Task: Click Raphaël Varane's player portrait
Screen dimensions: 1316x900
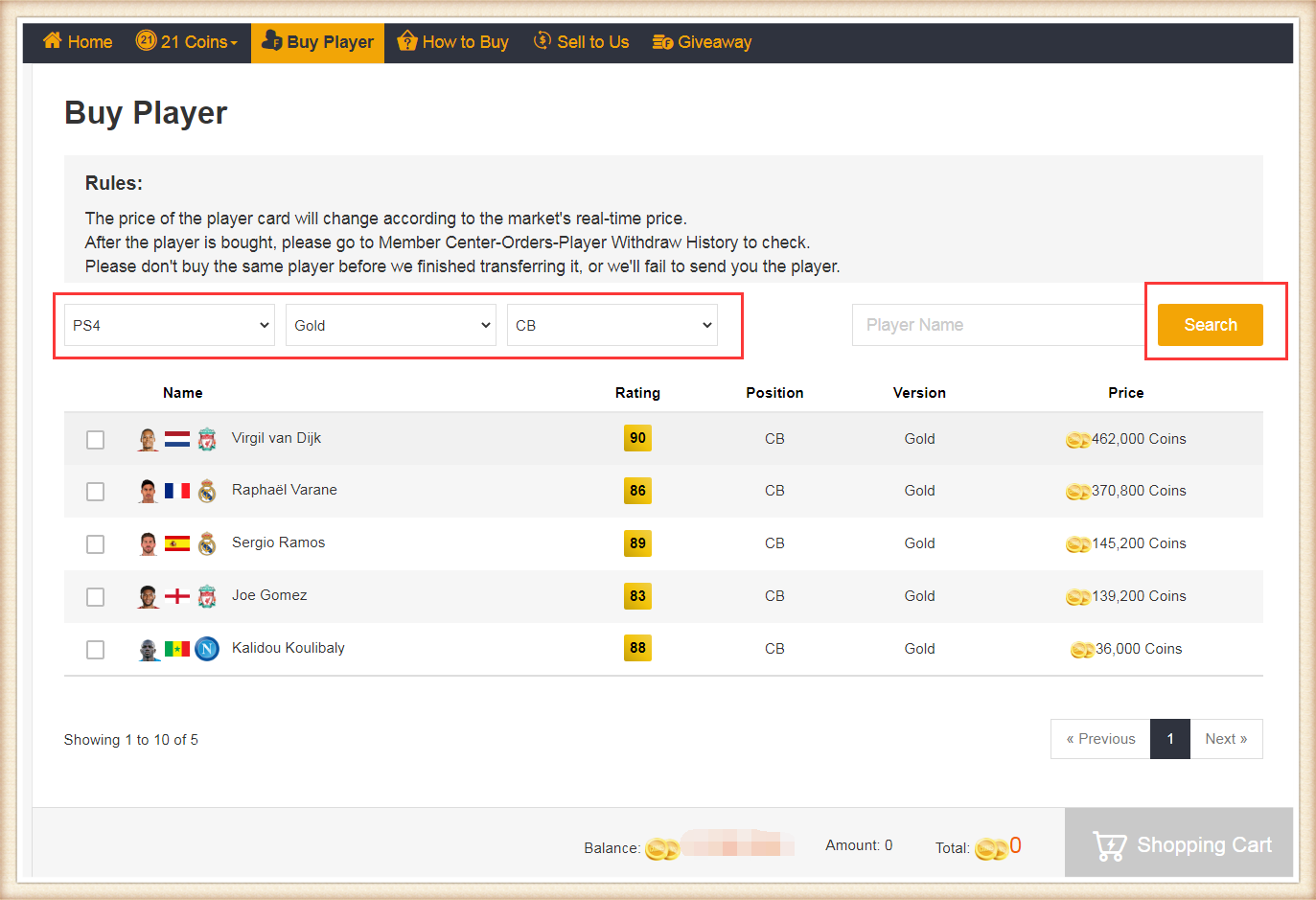Action: click(148, 491)
